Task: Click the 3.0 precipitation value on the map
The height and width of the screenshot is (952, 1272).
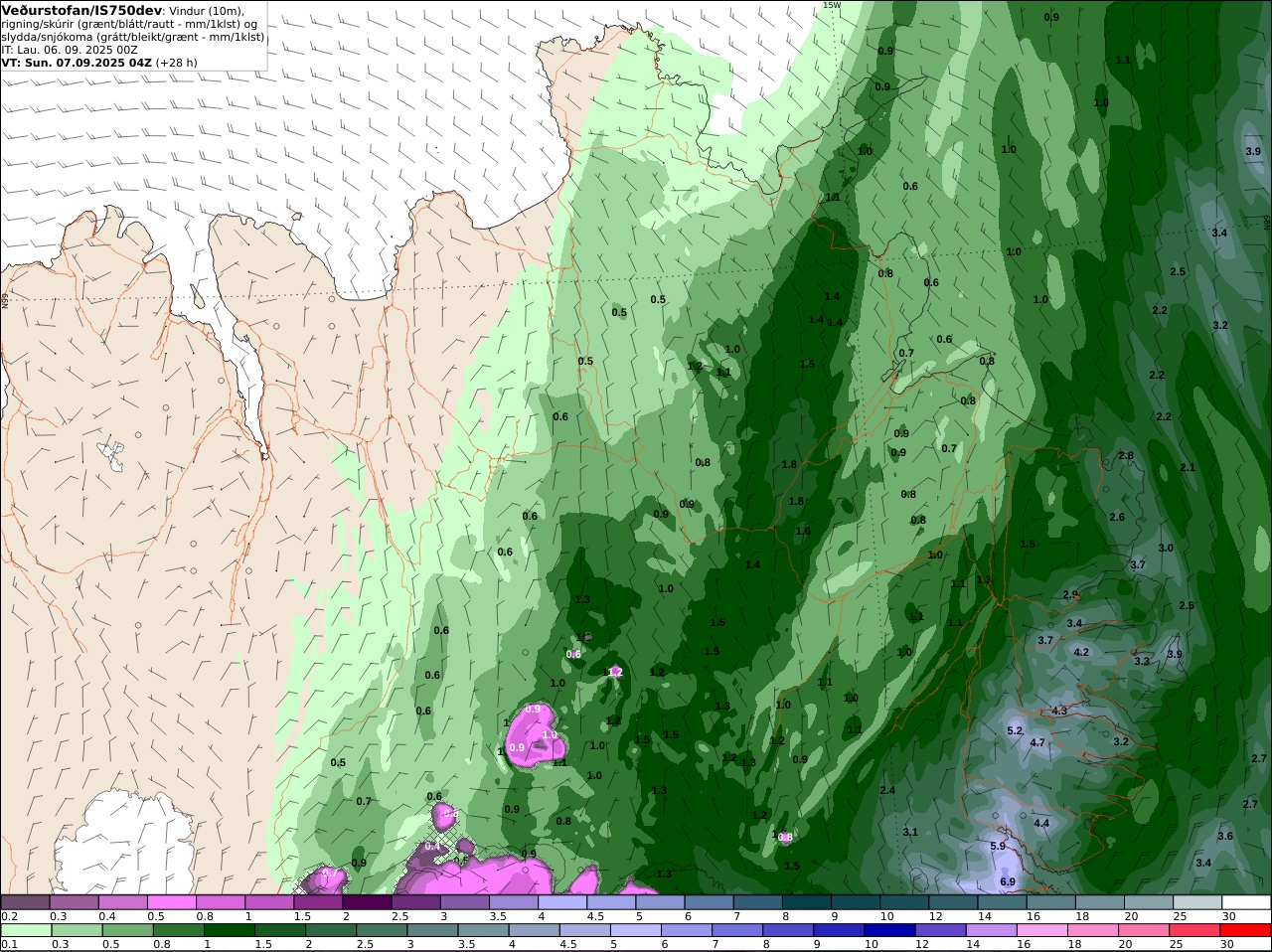Action: 1166,548
